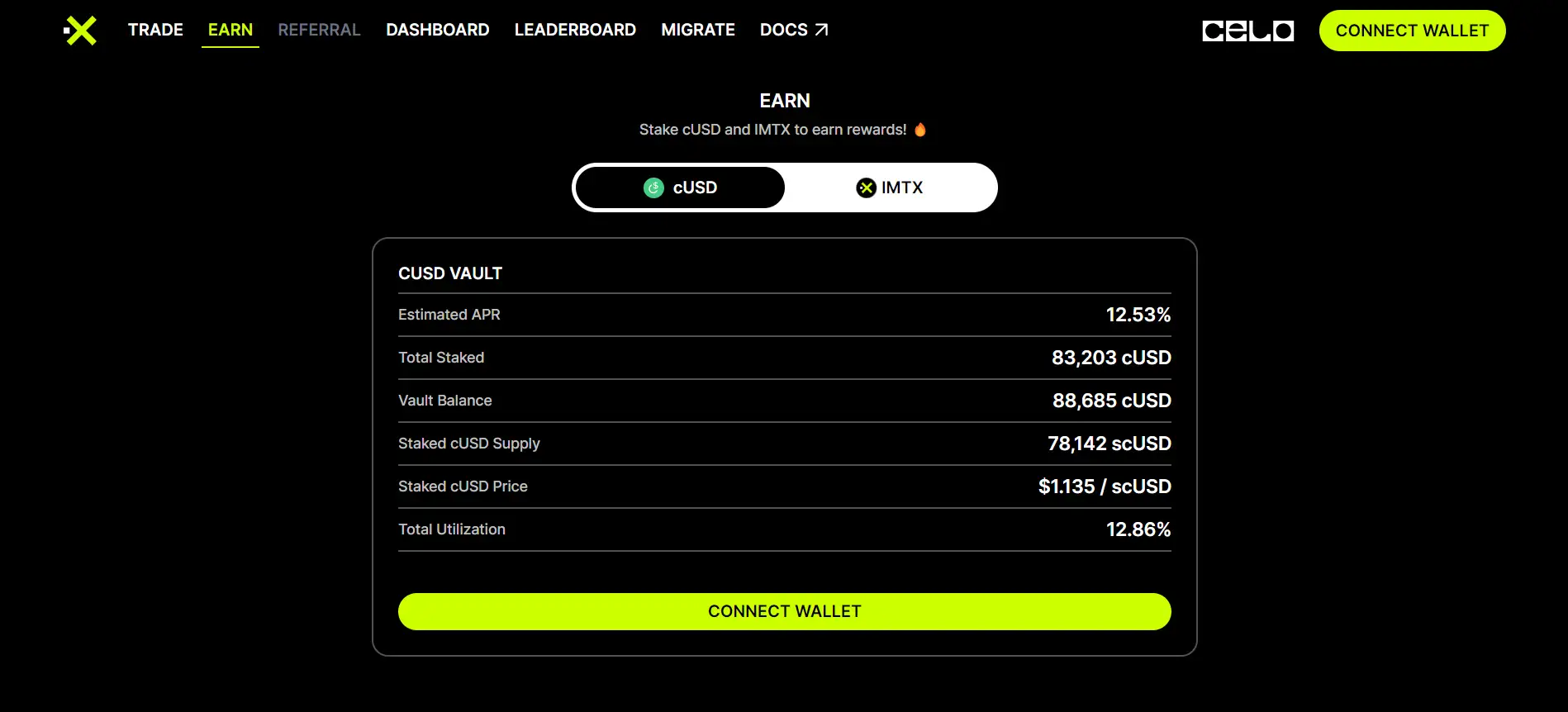Click the Estimated APR value 12.53%

coord(1138,315)
